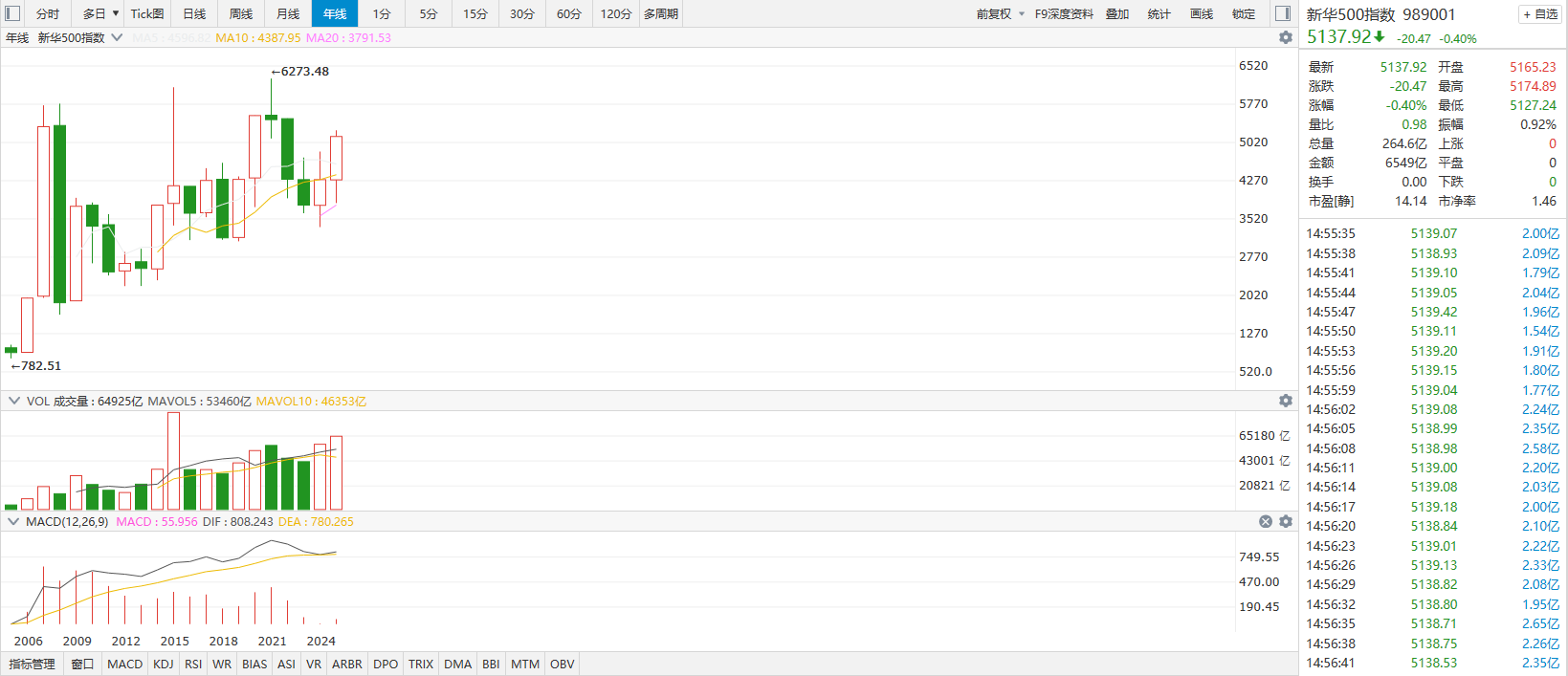Select the 画线 drawing tool
Image resolution: width=1568 pixels, height=676 pixels.
1202,14
